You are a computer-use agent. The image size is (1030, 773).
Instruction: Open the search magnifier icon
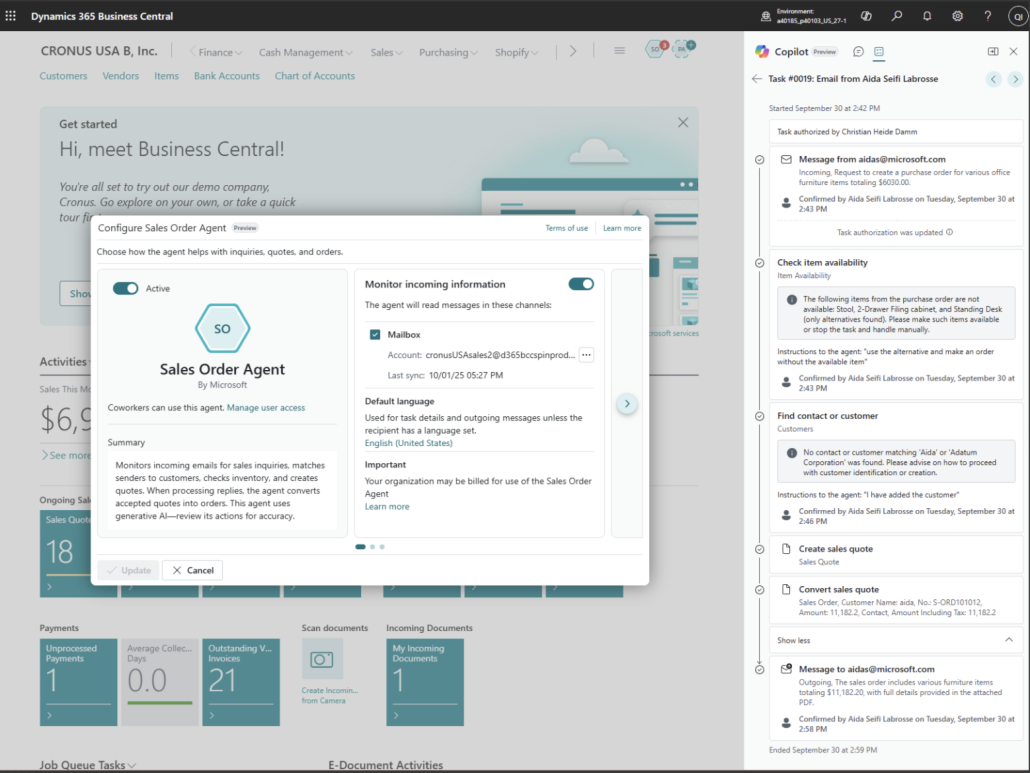tap(897, 16)
